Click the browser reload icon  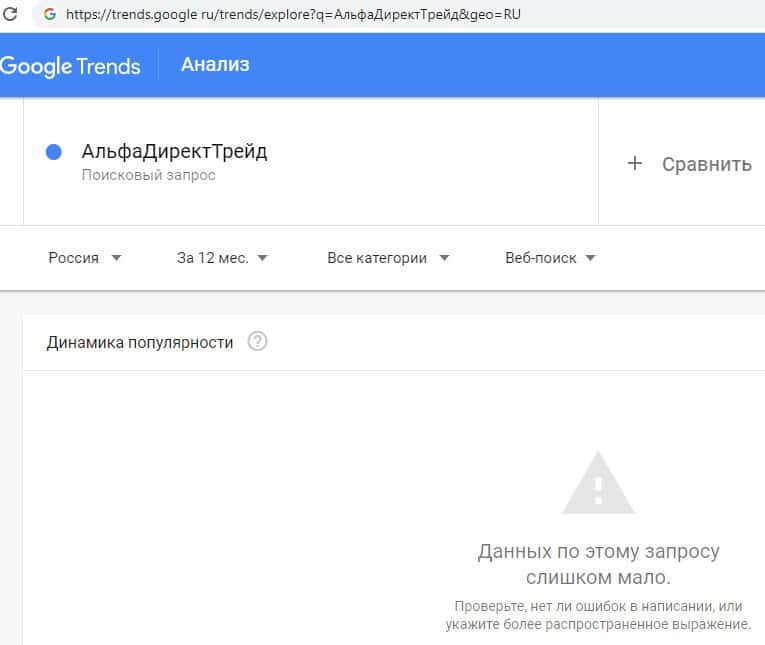click(12, 15)
